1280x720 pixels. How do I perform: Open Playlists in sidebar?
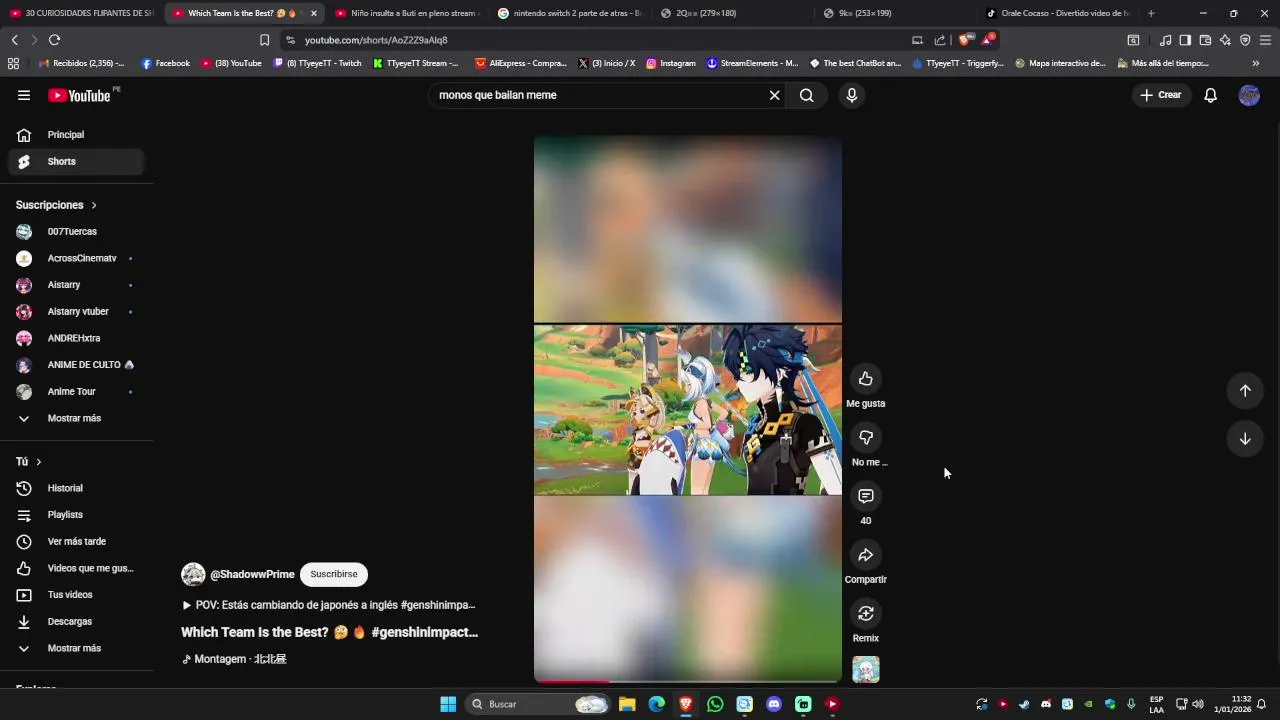[76, 515]
